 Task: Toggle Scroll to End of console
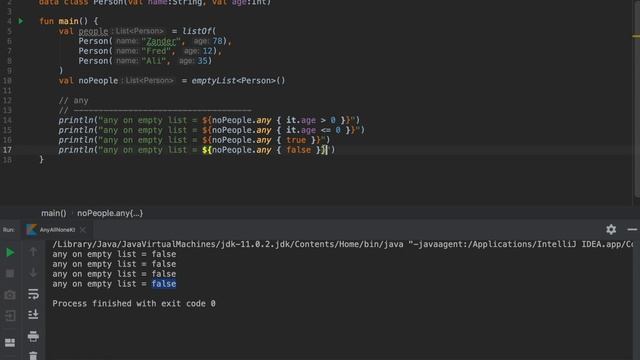[33, 314]
